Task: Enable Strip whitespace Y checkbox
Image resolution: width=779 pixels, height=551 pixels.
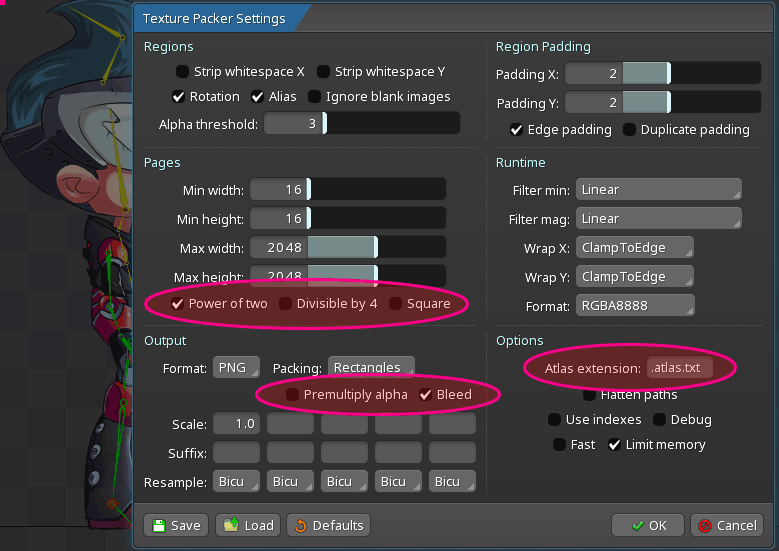Action: pos(323,72)
